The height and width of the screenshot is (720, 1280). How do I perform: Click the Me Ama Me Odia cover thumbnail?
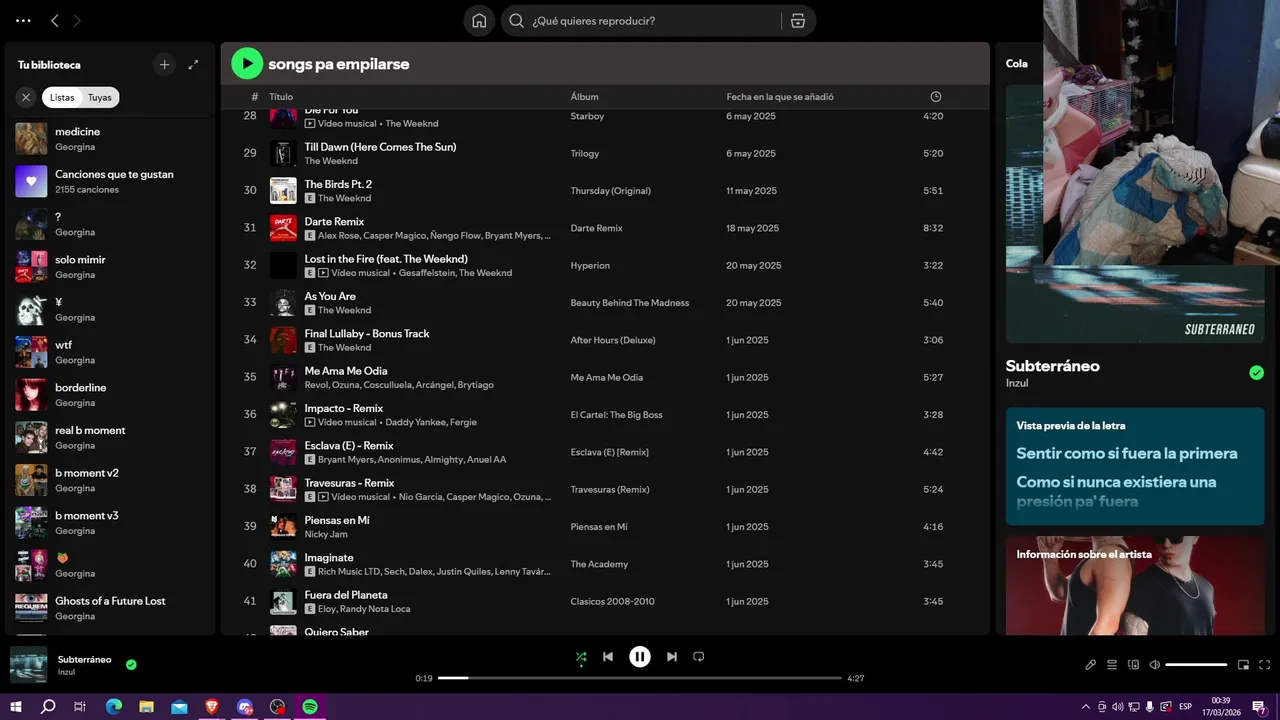pos(283,377)
